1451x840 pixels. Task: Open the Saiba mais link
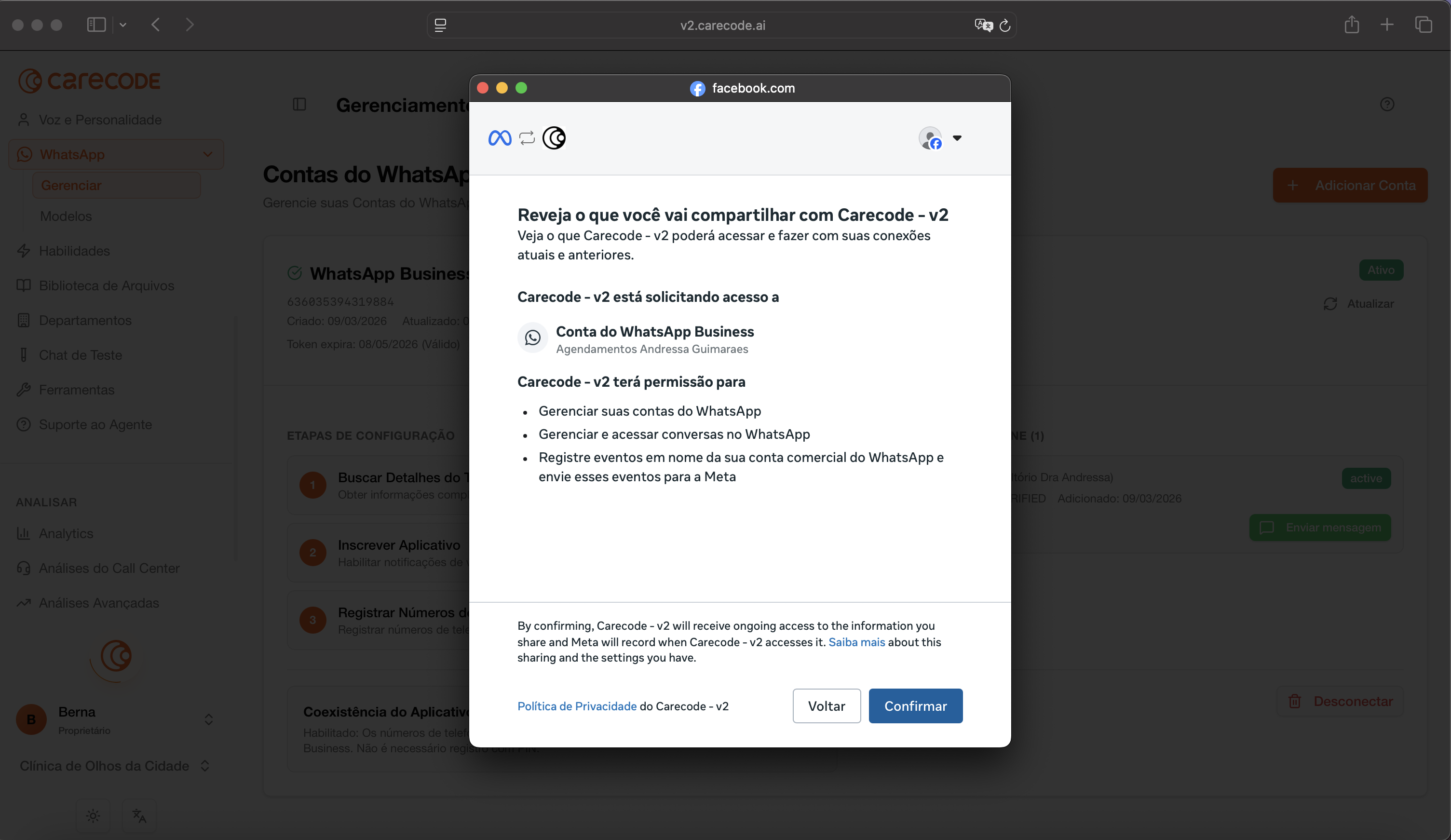click(x=856, y=642)
